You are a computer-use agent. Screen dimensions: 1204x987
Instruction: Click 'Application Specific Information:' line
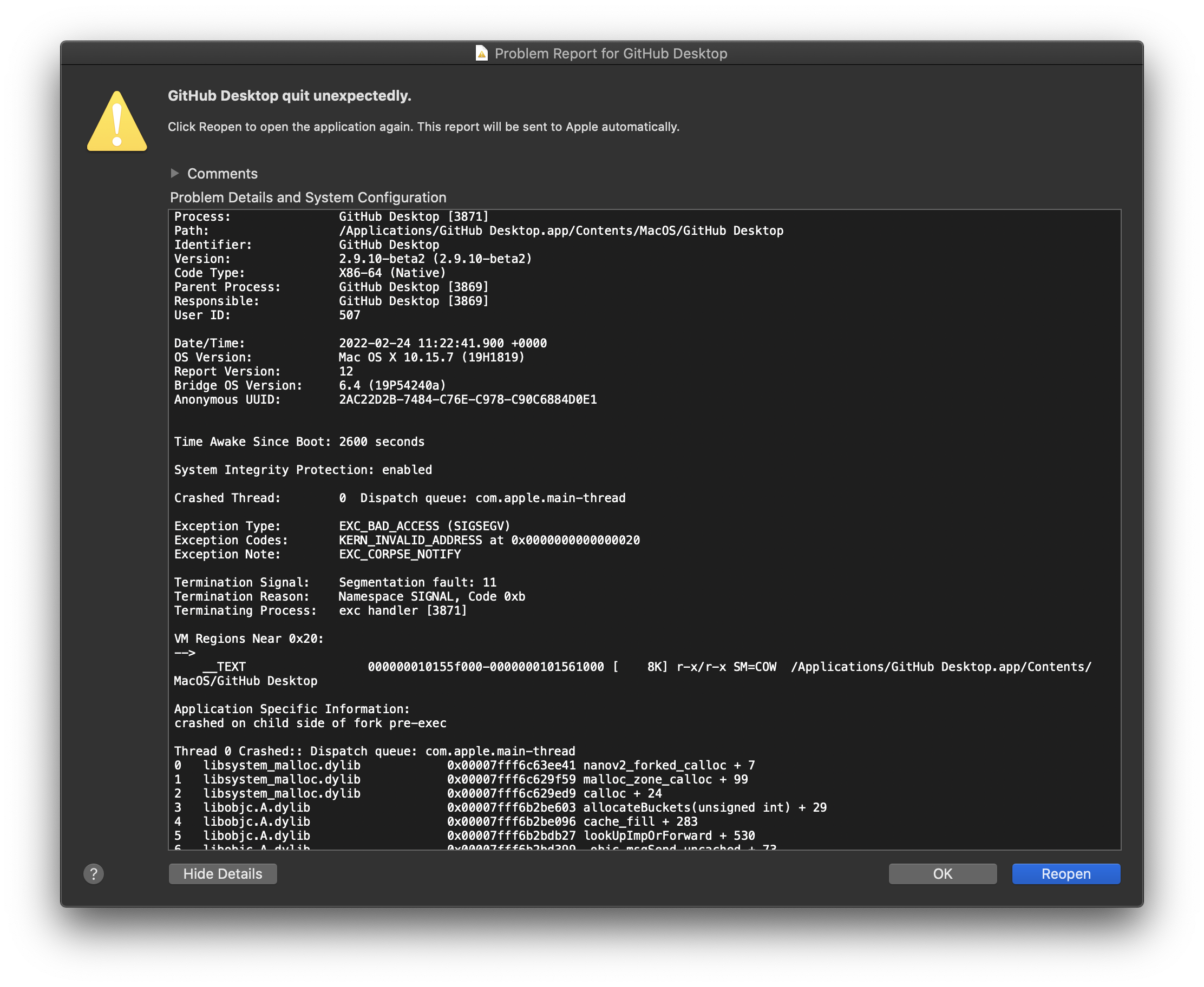click(292, 709)
